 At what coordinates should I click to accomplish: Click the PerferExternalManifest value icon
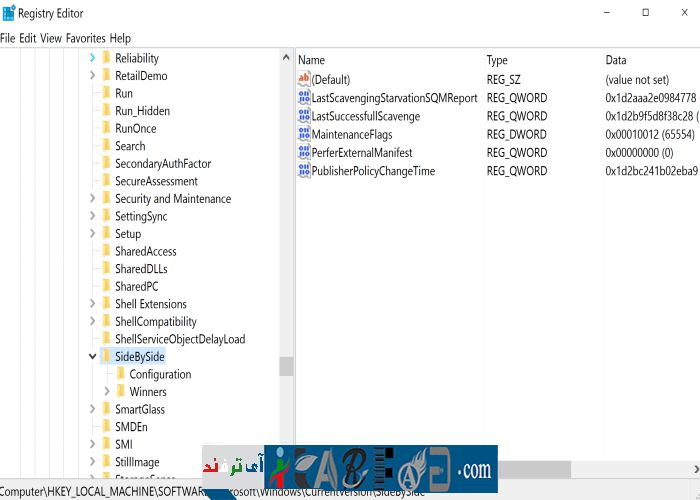304,153
